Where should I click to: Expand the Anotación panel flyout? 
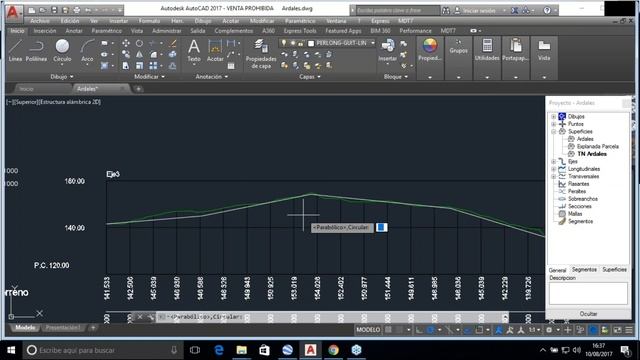pyautogui.click(x=211, y=77)
